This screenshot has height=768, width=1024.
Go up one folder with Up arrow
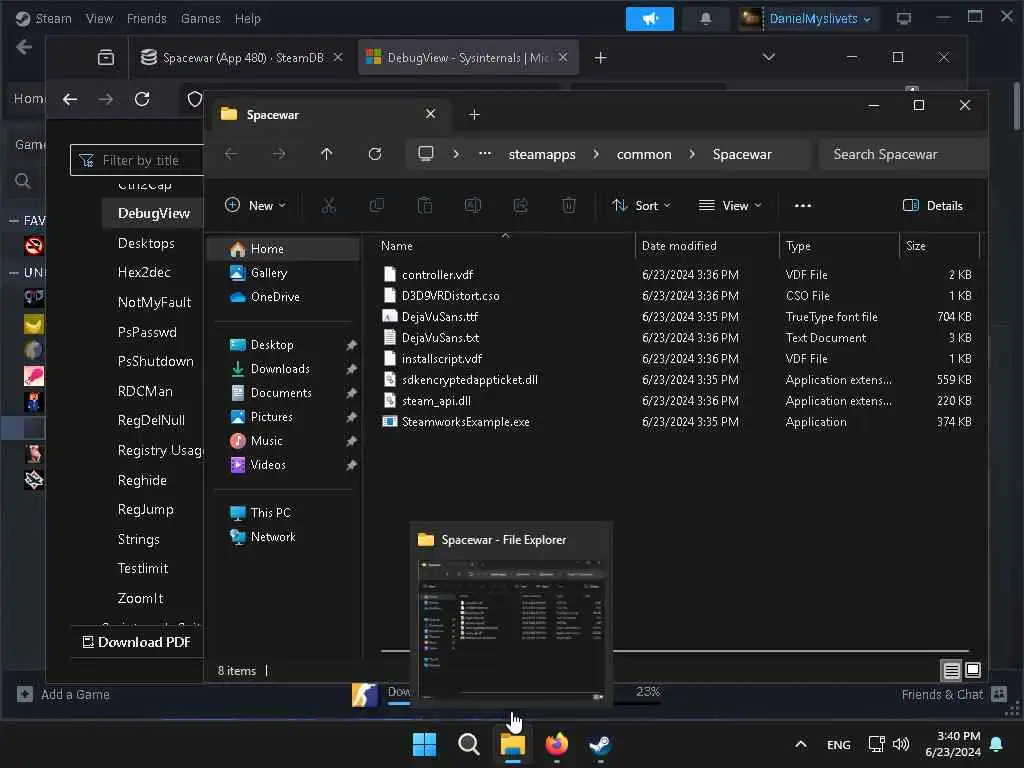[x=327, y=154]
